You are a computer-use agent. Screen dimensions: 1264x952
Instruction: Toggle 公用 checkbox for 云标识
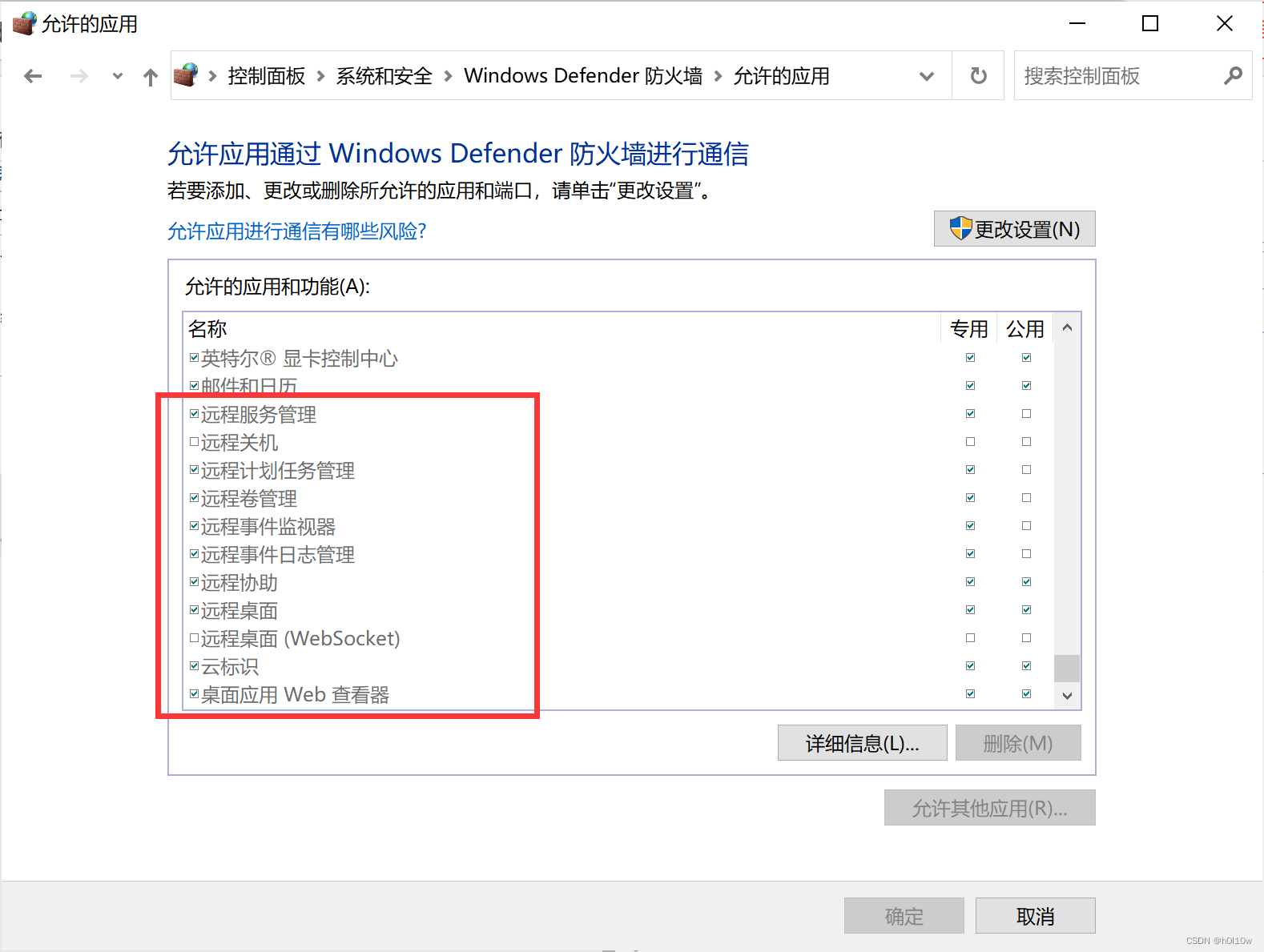pos(1026,666)
